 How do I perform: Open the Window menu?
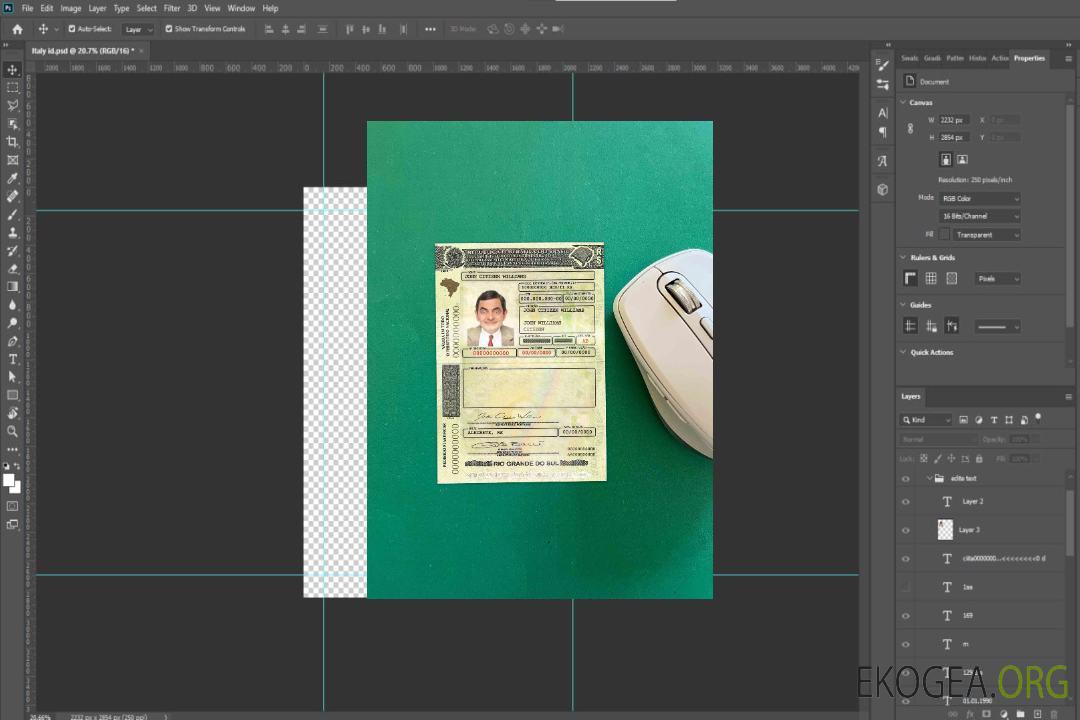click(241, 8)
